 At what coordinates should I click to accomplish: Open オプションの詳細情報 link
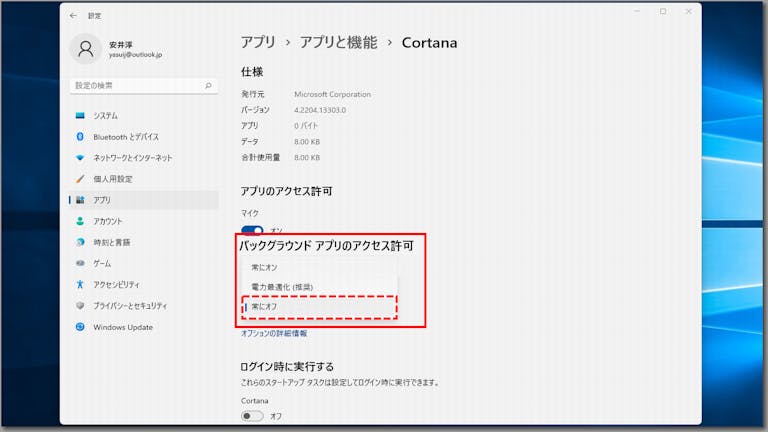pyautogui.click(x=274, y=333)
